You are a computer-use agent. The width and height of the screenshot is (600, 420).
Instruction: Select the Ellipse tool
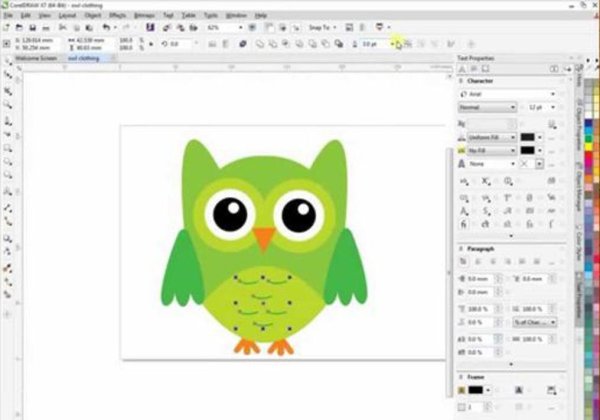[8, 162]
